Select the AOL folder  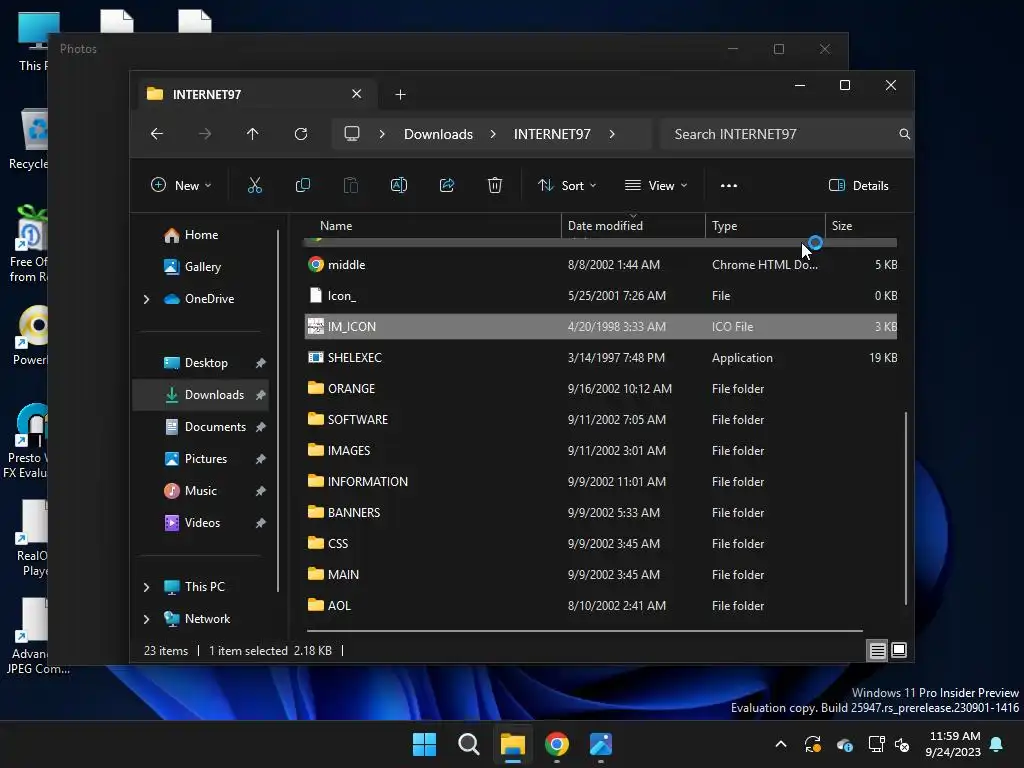(x=601, y=605)
